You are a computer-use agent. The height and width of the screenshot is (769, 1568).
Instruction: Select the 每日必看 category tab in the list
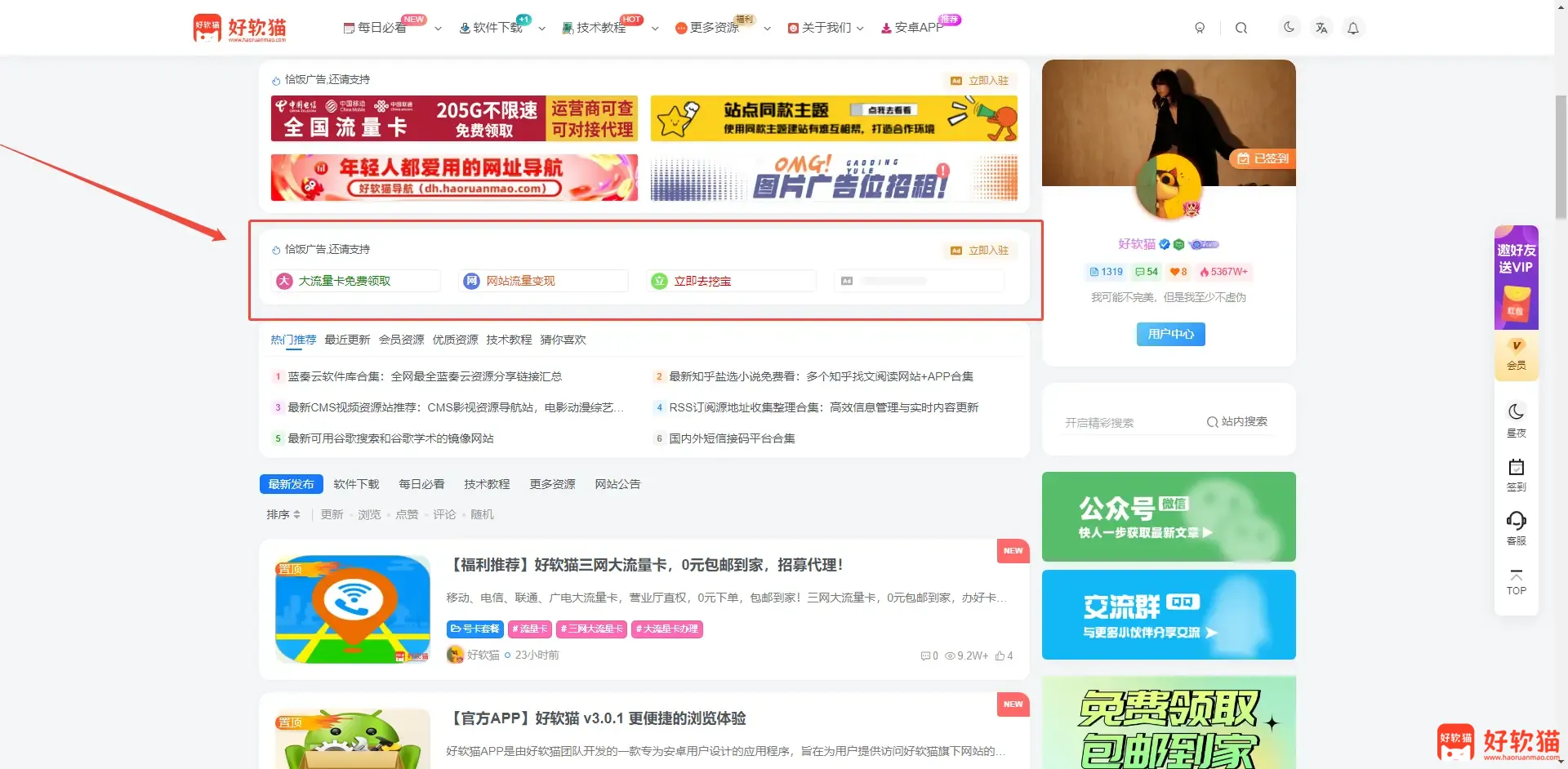(x=421, y=484)
